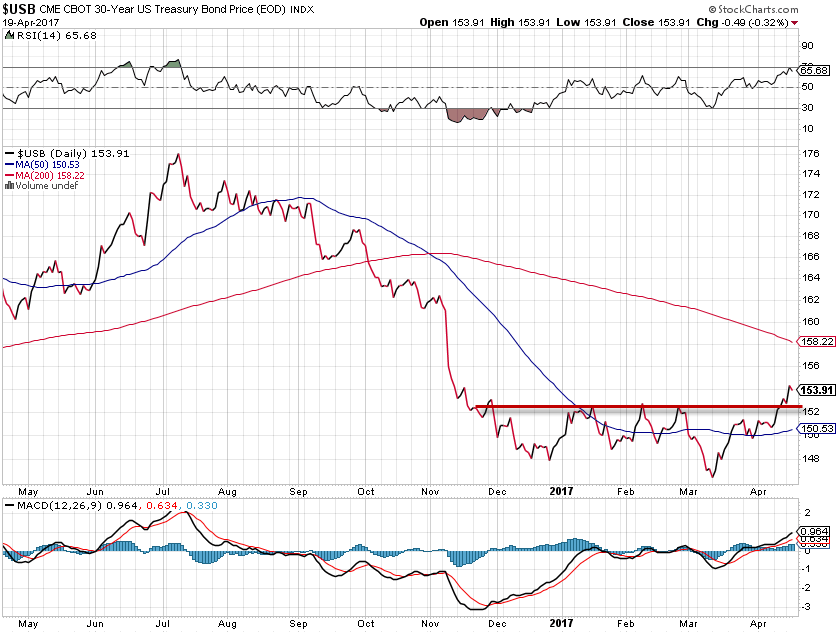Click the 153.91 last price tag
Screen dimensions: 839x640
coord(817,390)
